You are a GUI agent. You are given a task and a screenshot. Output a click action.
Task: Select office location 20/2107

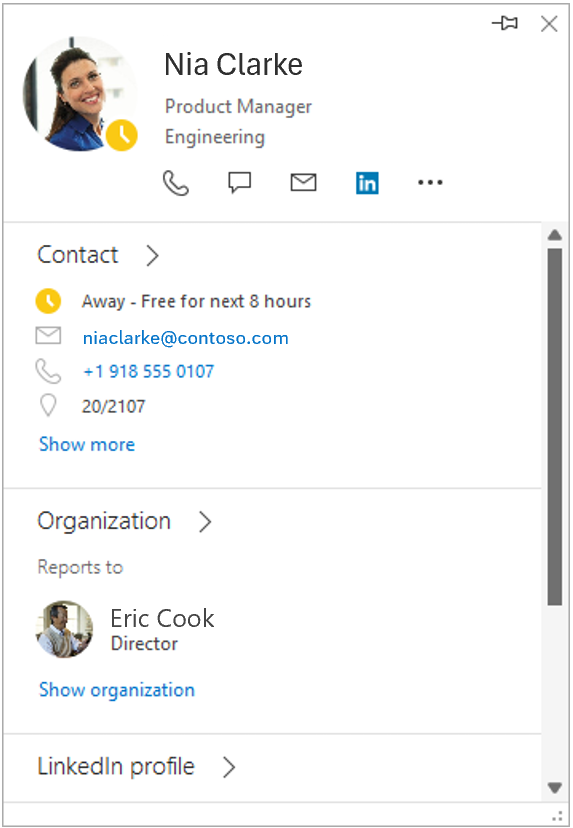tap(114, 407)
